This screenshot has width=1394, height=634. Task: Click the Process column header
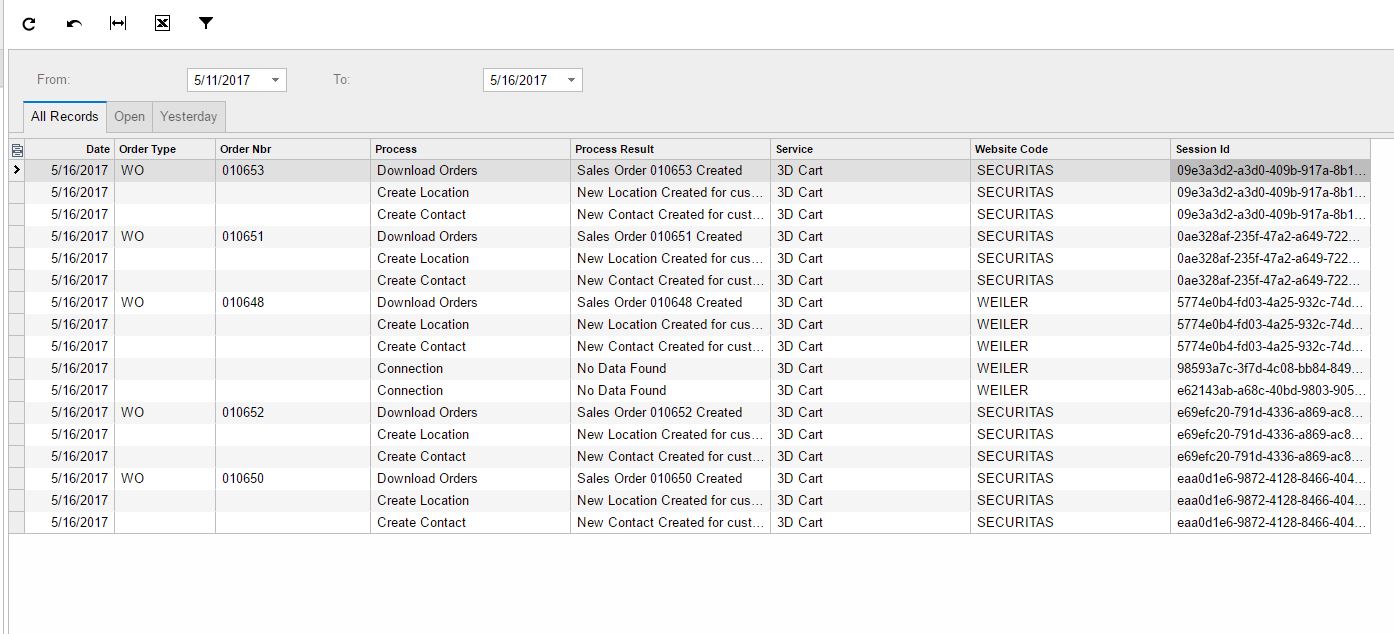470,149
